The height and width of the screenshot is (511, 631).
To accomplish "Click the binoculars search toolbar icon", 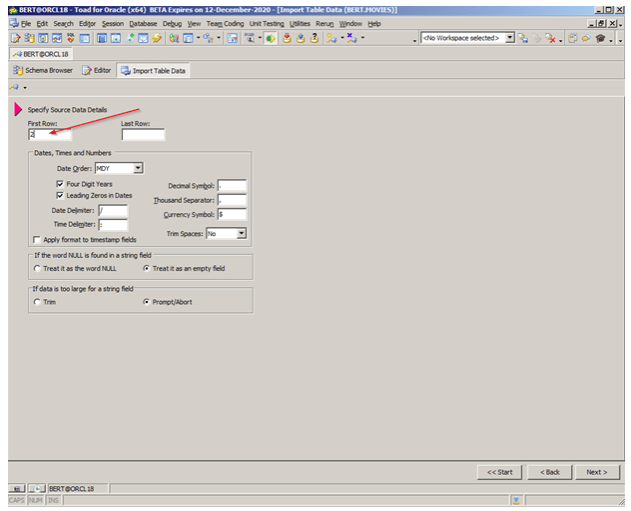I will pyautogui.click(x=250, y=38).
